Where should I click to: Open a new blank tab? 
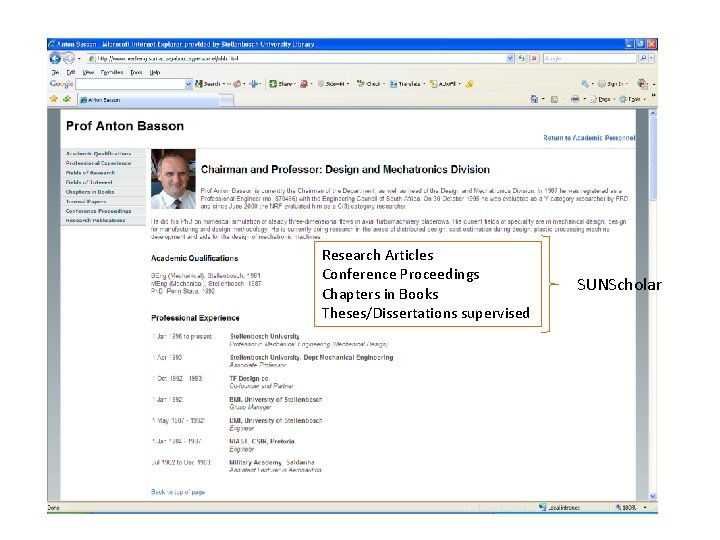point(227,100)
